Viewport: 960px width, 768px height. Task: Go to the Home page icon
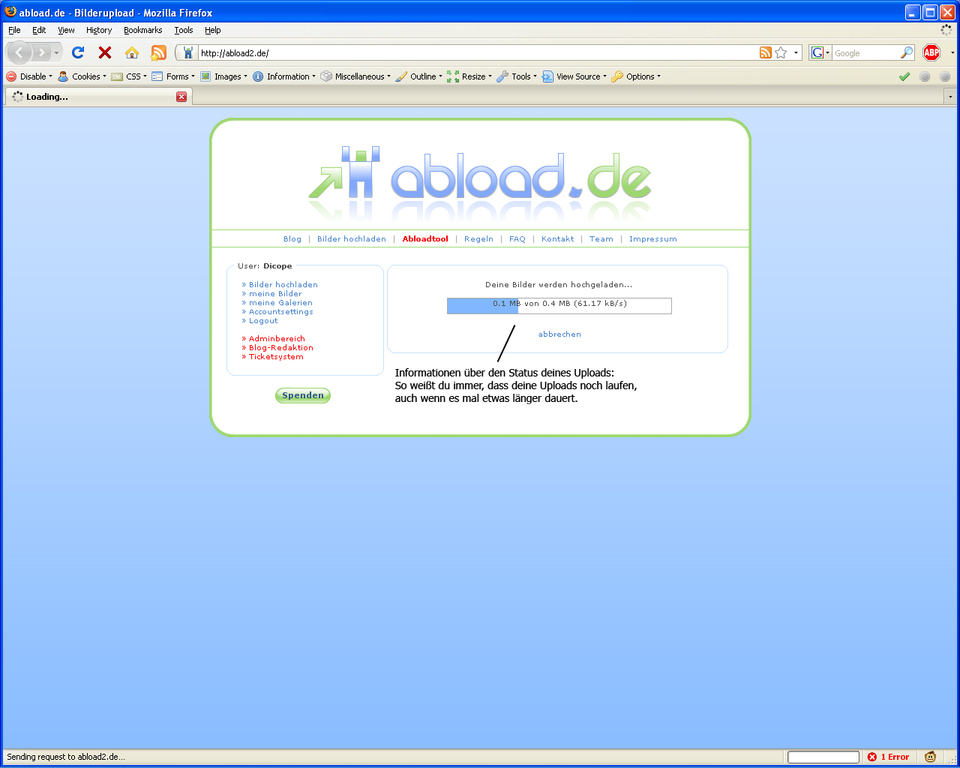[132, 53]
